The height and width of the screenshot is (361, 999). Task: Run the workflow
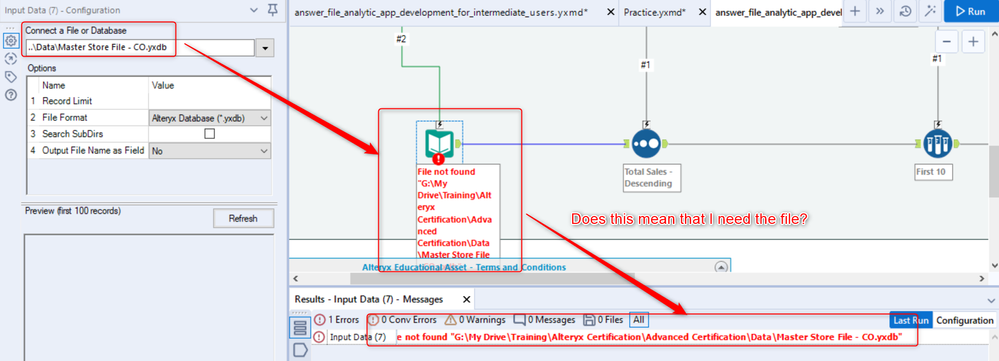971,11
